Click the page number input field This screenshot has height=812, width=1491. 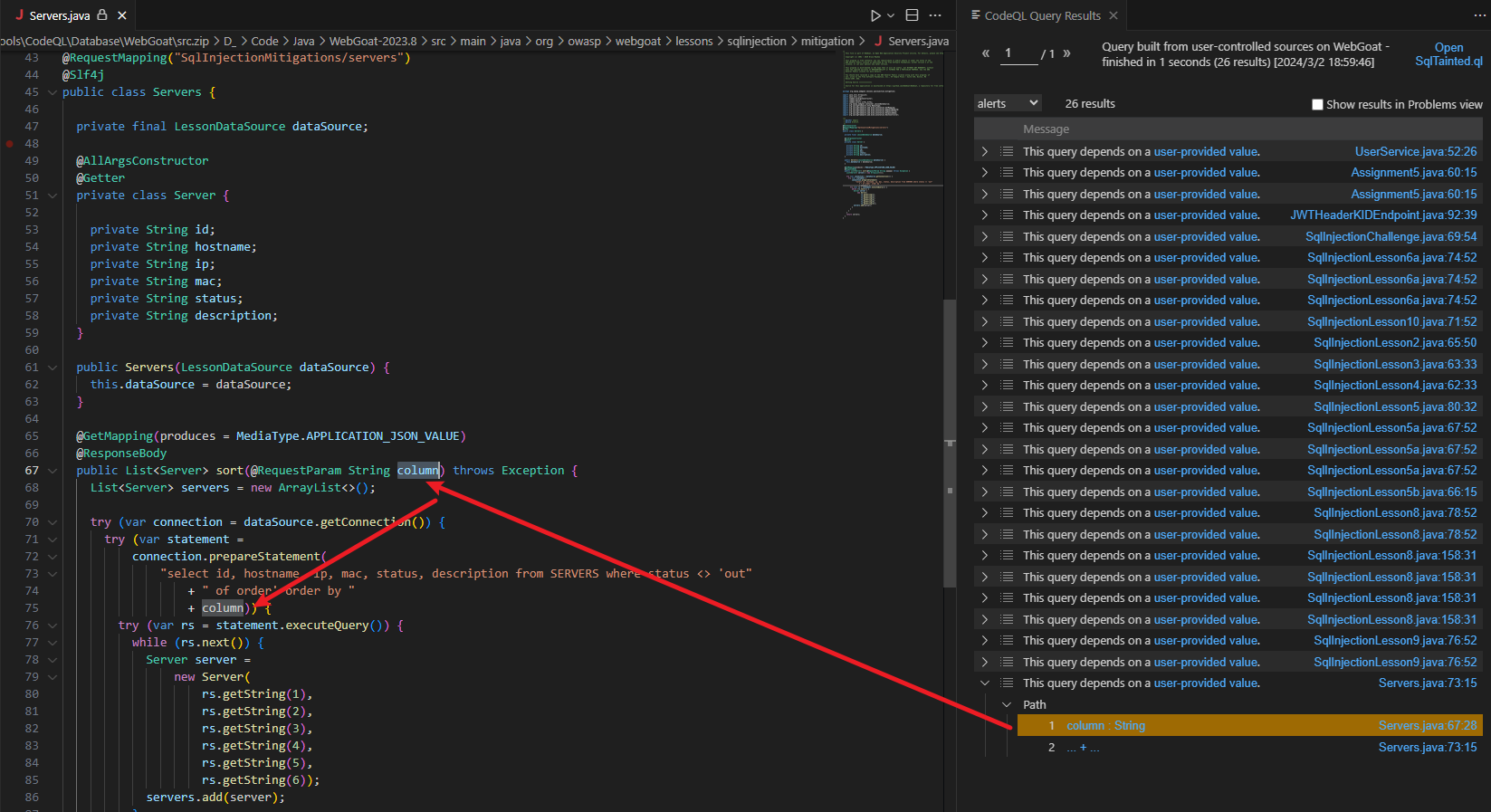[x=1018, y=53]
